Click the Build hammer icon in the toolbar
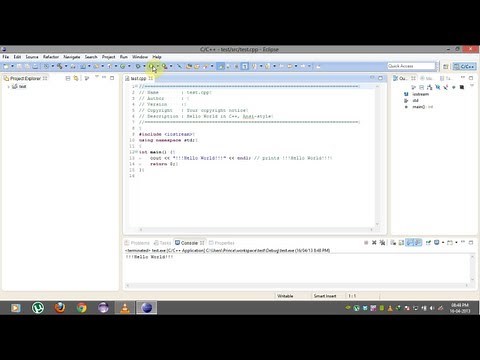480x360 pixels. (59, 66)
